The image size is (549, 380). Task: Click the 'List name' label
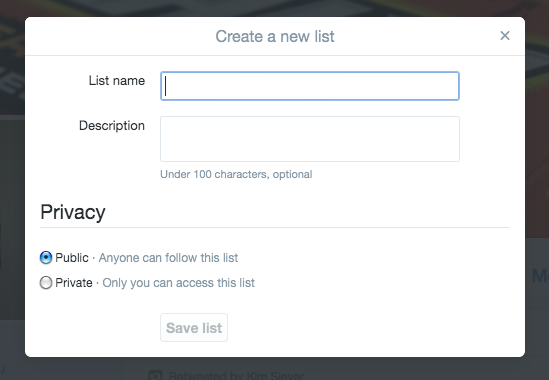[117, 81]
